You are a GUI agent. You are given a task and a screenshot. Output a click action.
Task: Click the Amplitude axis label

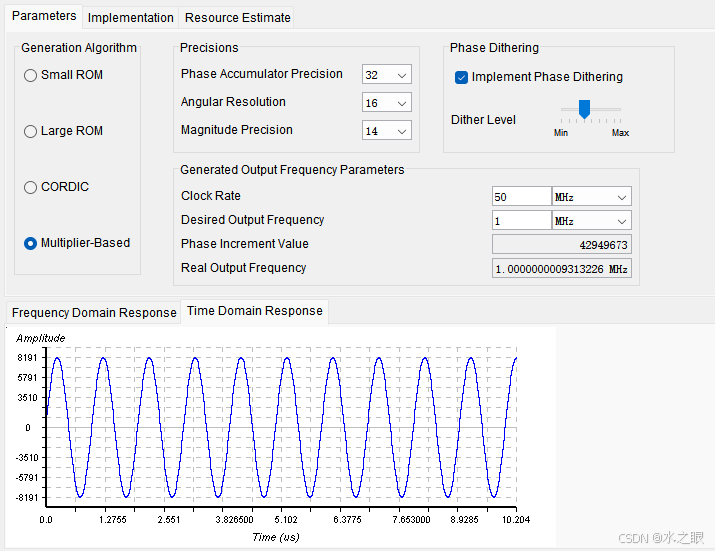pos(41,338)
